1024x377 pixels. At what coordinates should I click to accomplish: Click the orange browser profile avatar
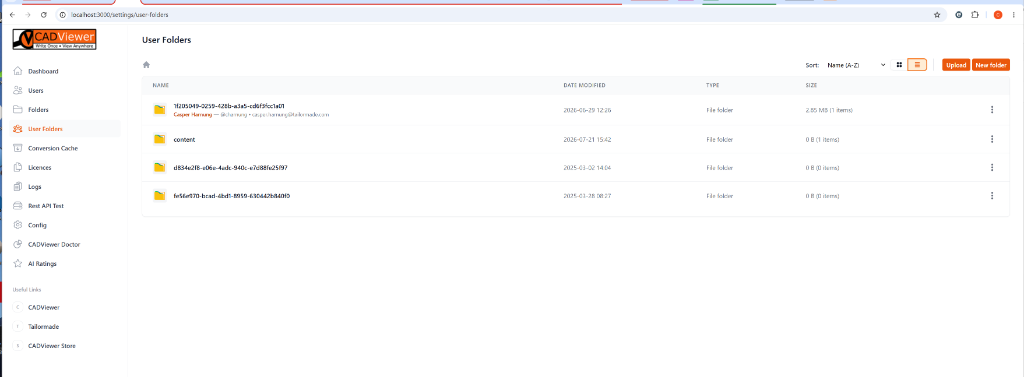(998, 14)
